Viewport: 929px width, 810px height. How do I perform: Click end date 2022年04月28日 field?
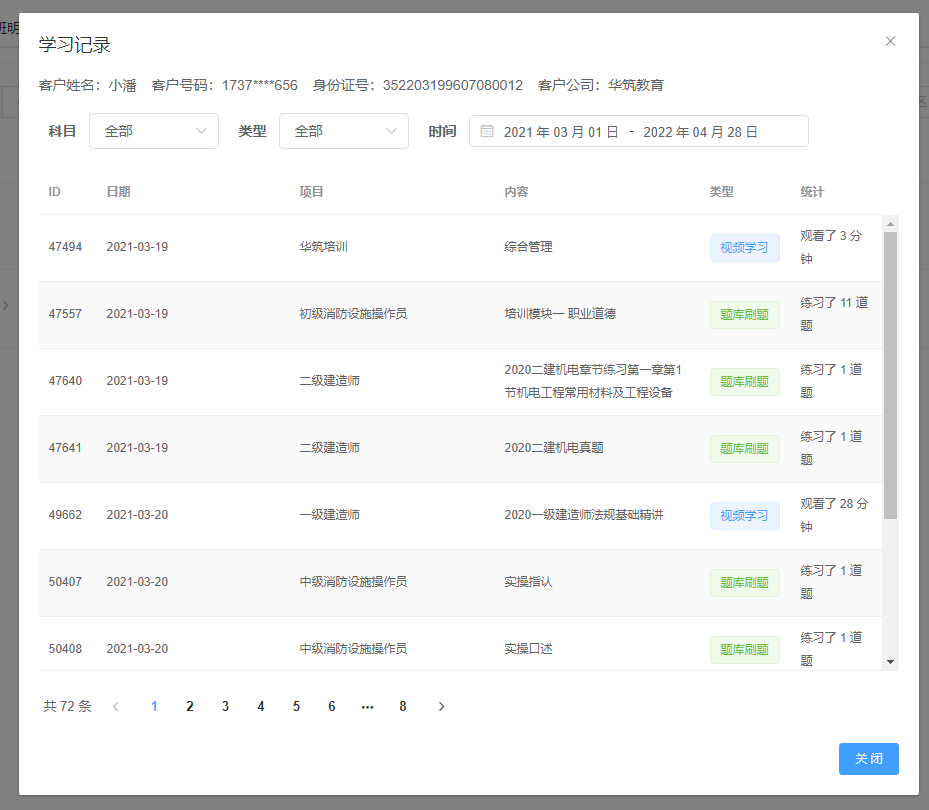[x=700, y=132]
